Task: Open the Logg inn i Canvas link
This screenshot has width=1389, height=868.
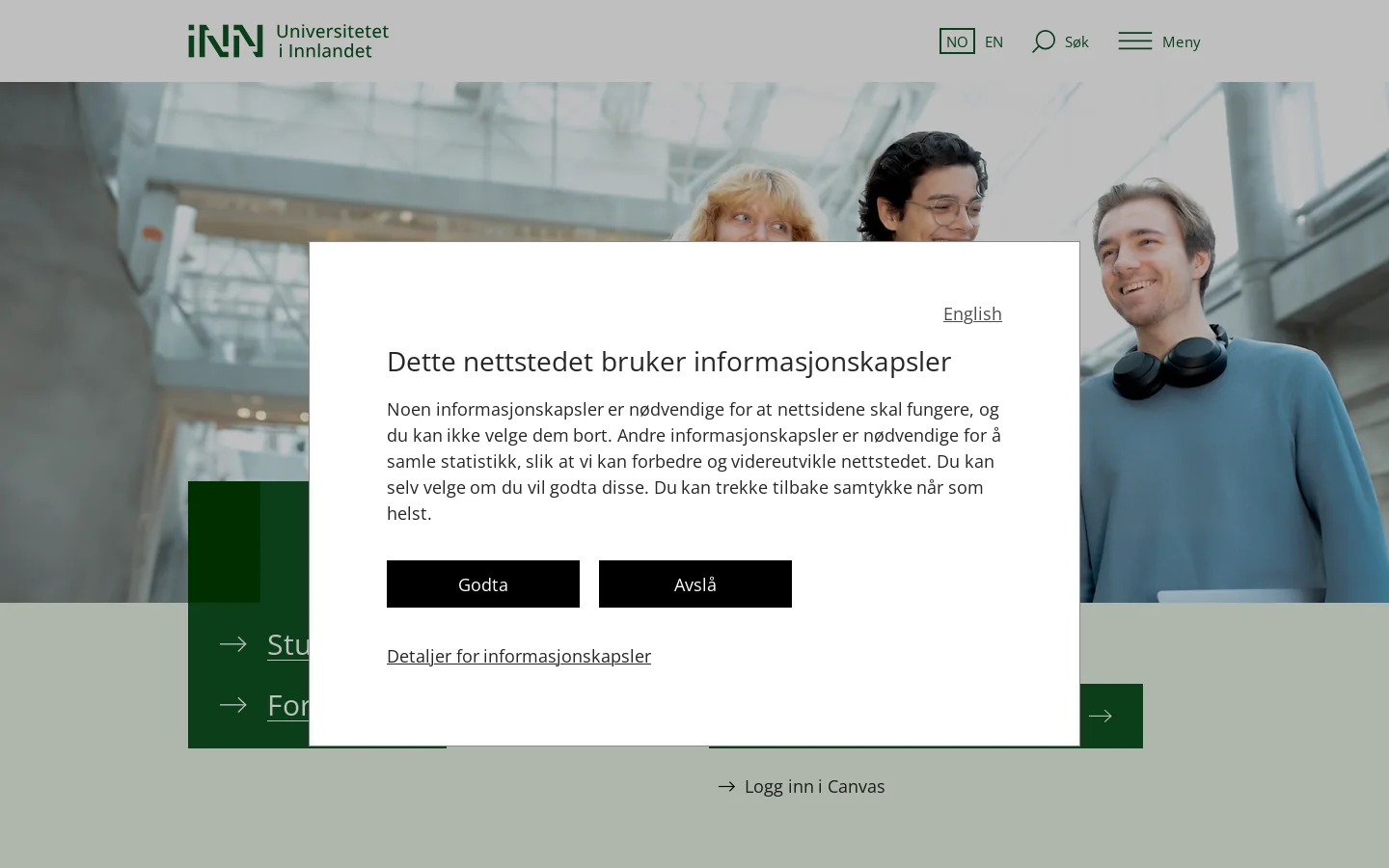Action: (x=814, y=786)
